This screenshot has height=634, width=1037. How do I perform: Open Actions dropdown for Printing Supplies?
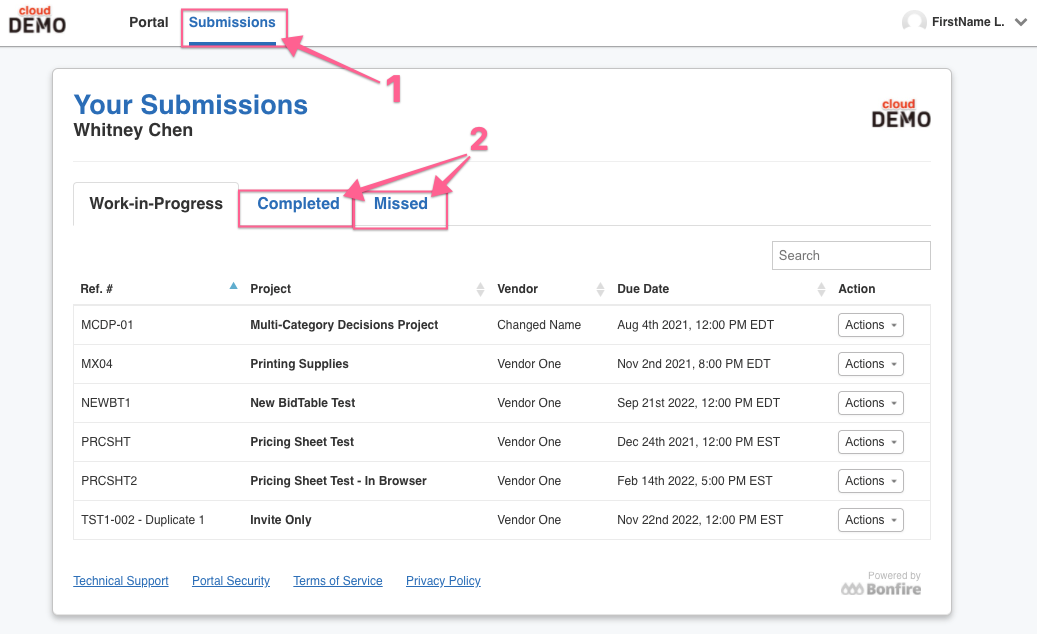coord(870,364)
